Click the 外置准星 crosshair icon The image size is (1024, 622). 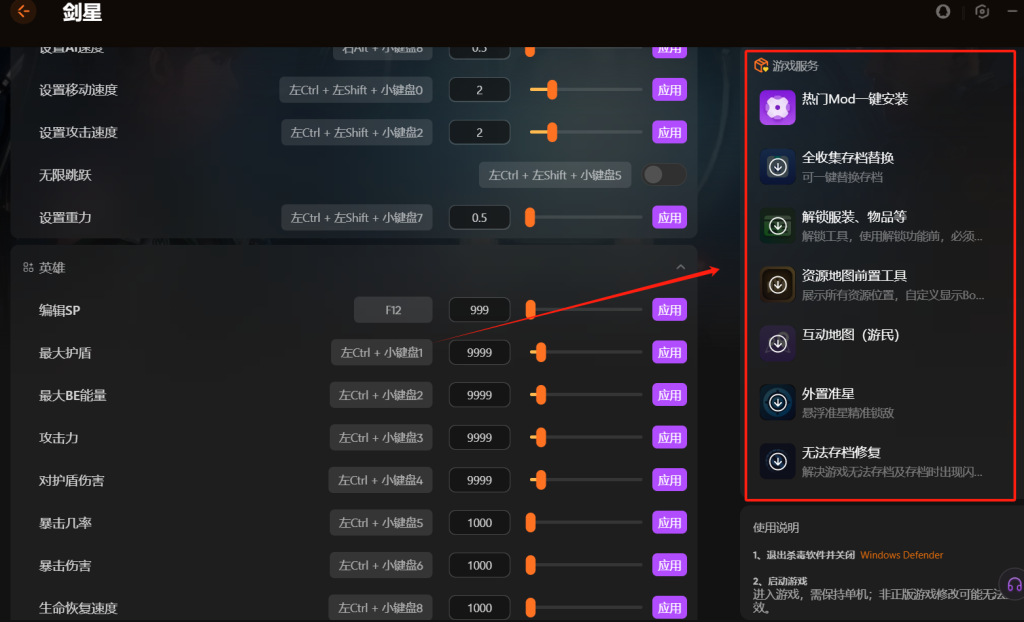pos(777,402)
